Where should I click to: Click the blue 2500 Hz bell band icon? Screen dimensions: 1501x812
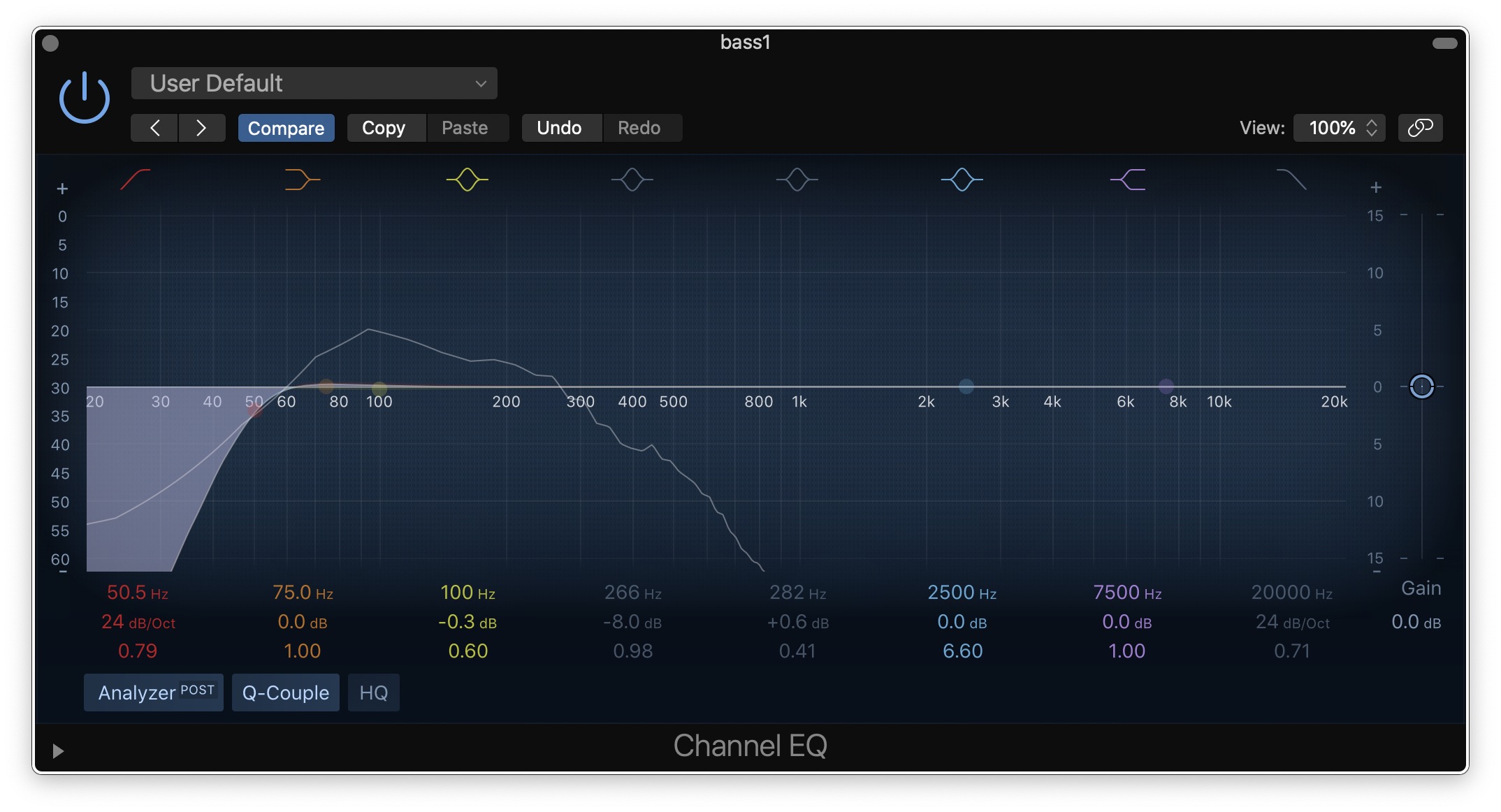coord(962,180)
